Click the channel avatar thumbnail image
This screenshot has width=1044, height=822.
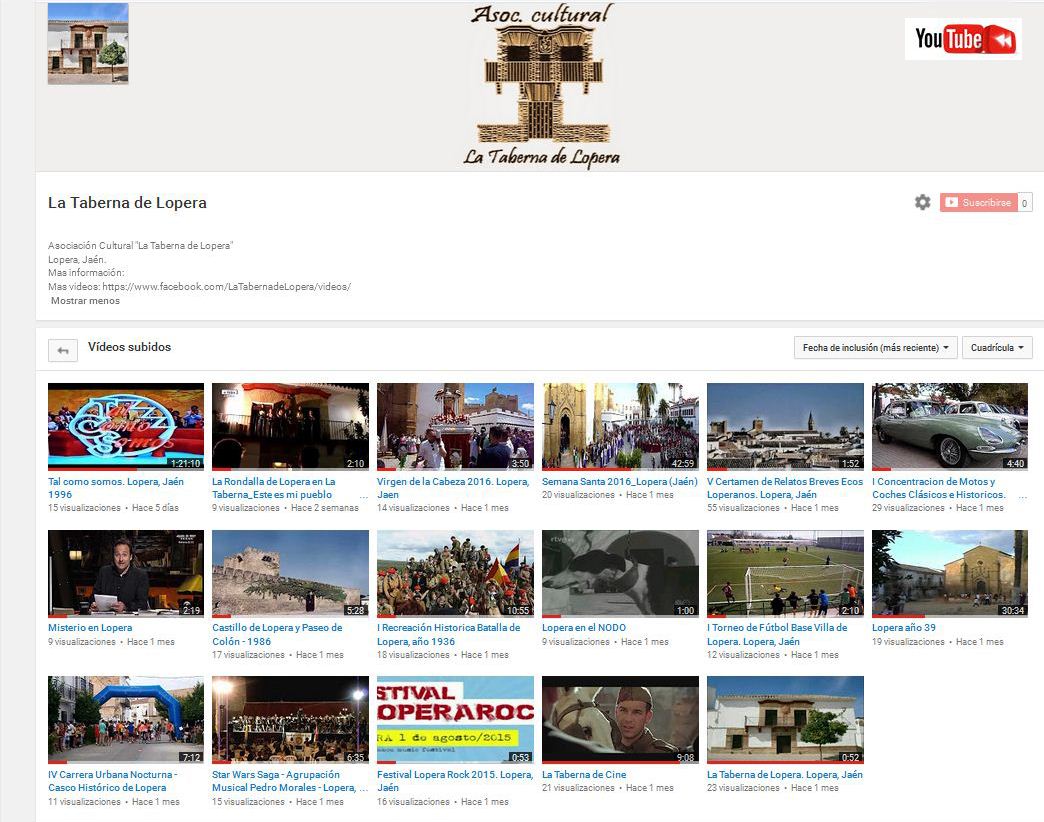point(88,44)
